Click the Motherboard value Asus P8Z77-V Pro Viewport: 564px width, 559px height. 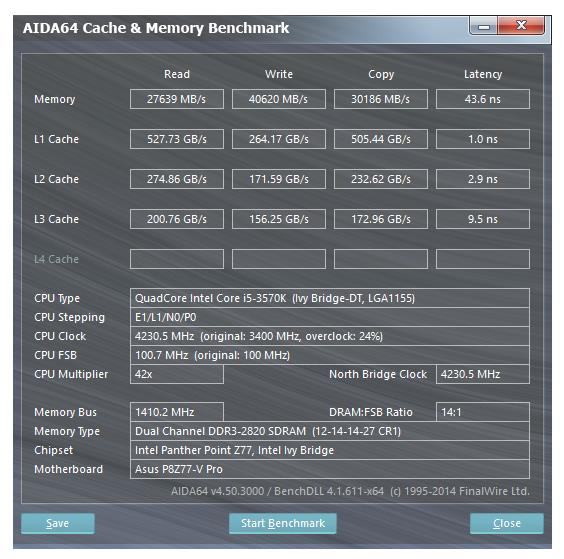pos(329,469)
